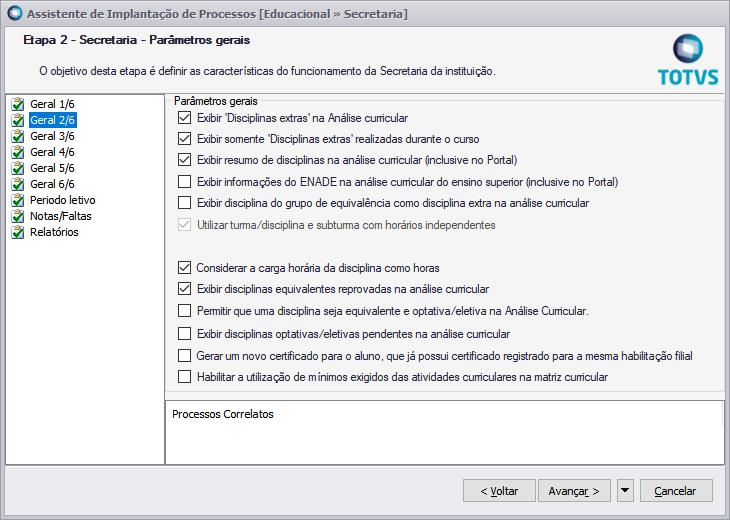The width and height of the screenshot is (730, 520).
Task: Enable Exibir disciplinas optativas/eletivas pendentes
Action: [x=184, y=333]
